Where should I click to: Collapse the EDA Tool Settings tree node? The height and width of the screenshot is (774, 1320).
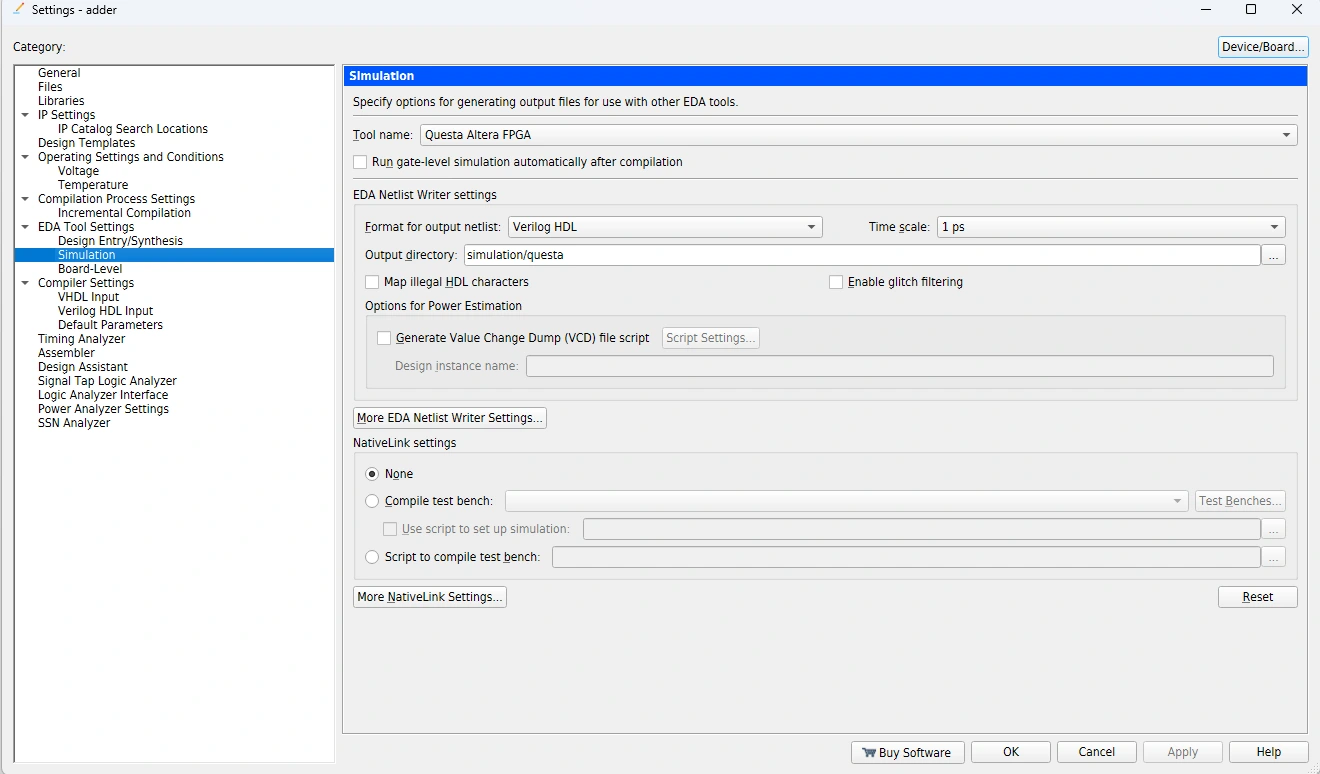(x=25, y=227)
